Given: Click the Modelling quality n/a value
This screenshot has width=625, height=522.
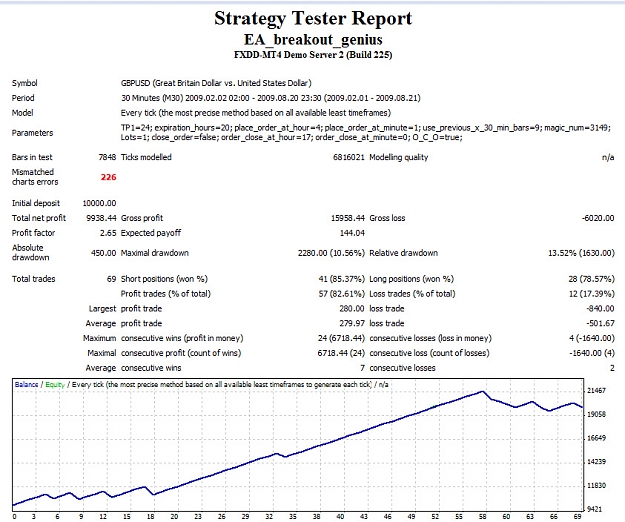Looking at the screenshot, I should pos(608,158).
